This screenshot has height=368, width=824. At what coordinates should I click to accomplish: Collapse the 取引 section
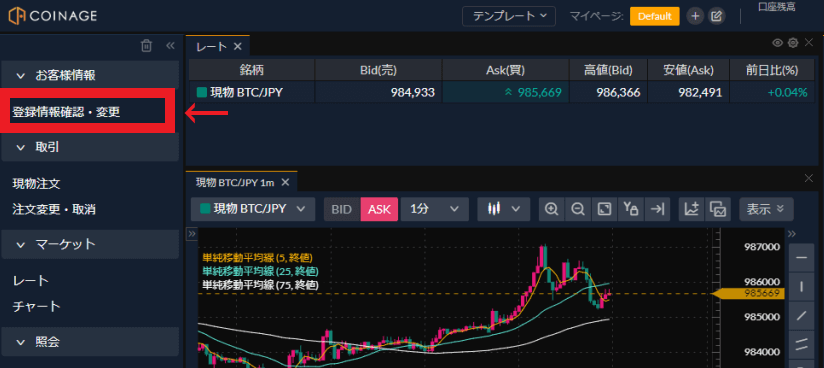coord(90,147)
